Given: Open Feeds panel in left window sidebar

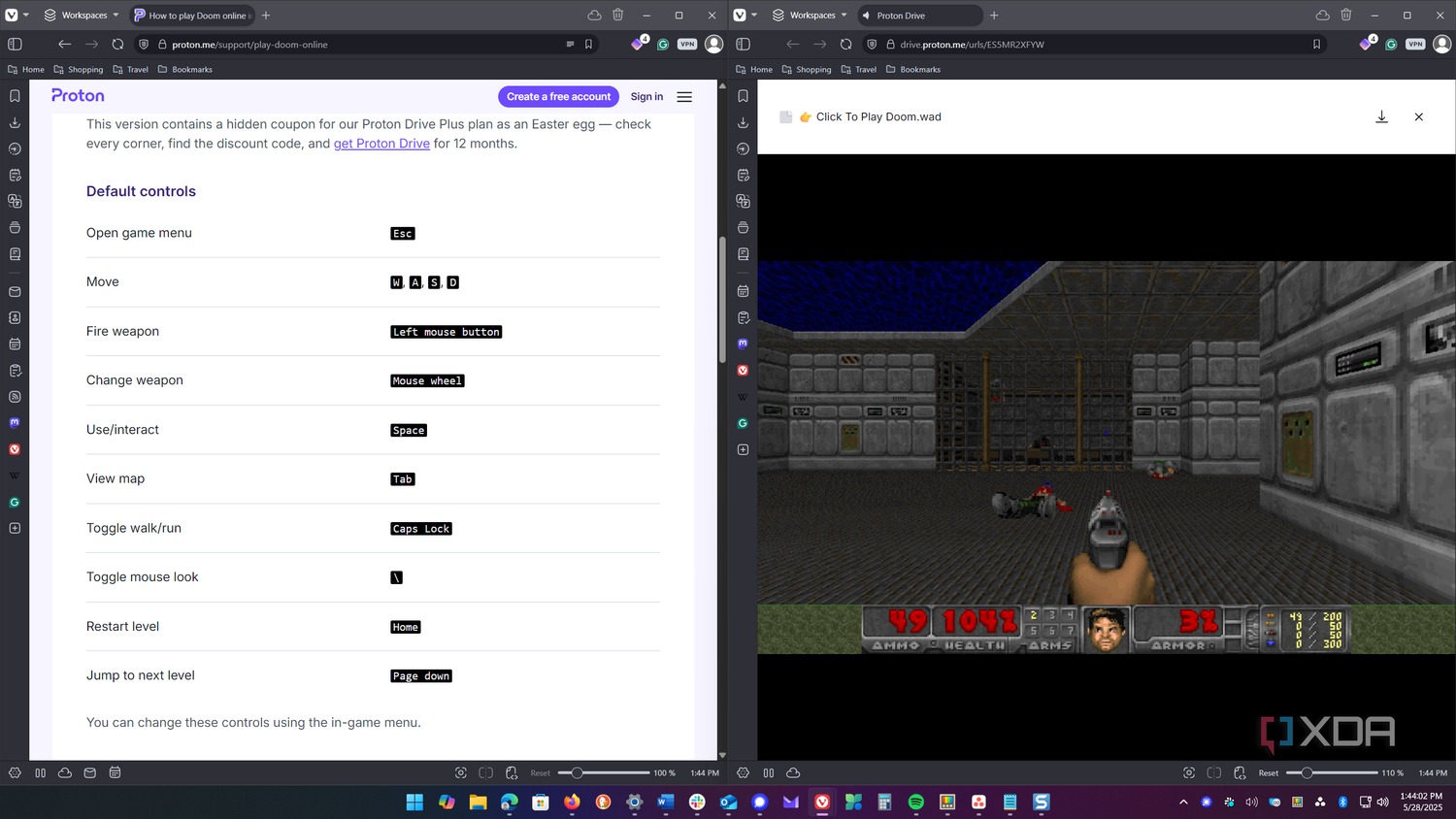Looking at the screenshot, I should coord(15,397).
